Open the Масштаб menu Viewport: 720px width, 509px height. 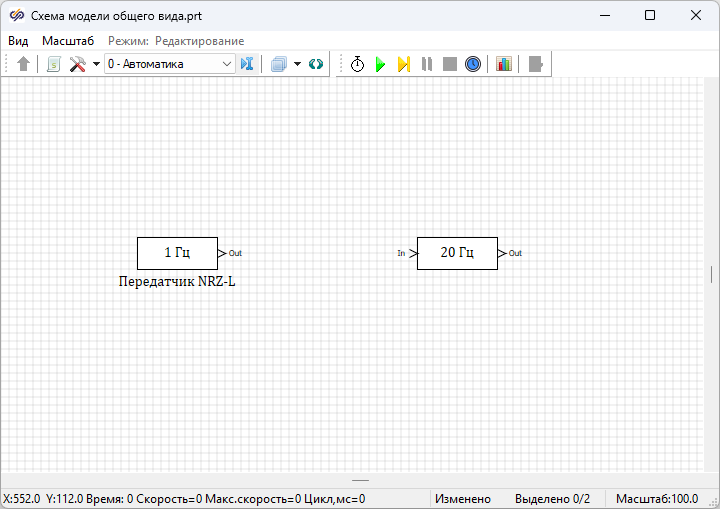(x=68, y=41)
